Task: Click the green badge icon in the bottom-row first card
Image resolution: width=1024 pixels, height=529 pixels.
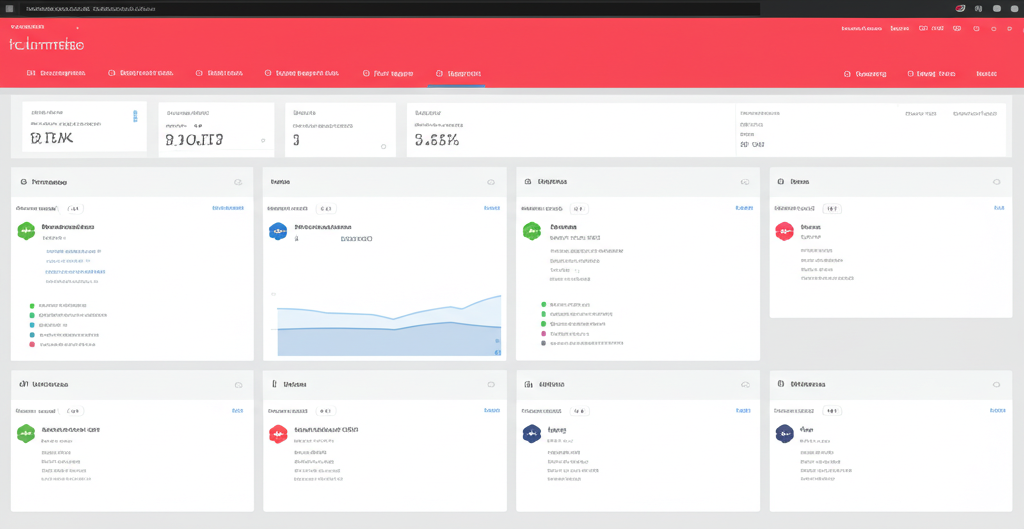Action: click(x=25, y=434)
